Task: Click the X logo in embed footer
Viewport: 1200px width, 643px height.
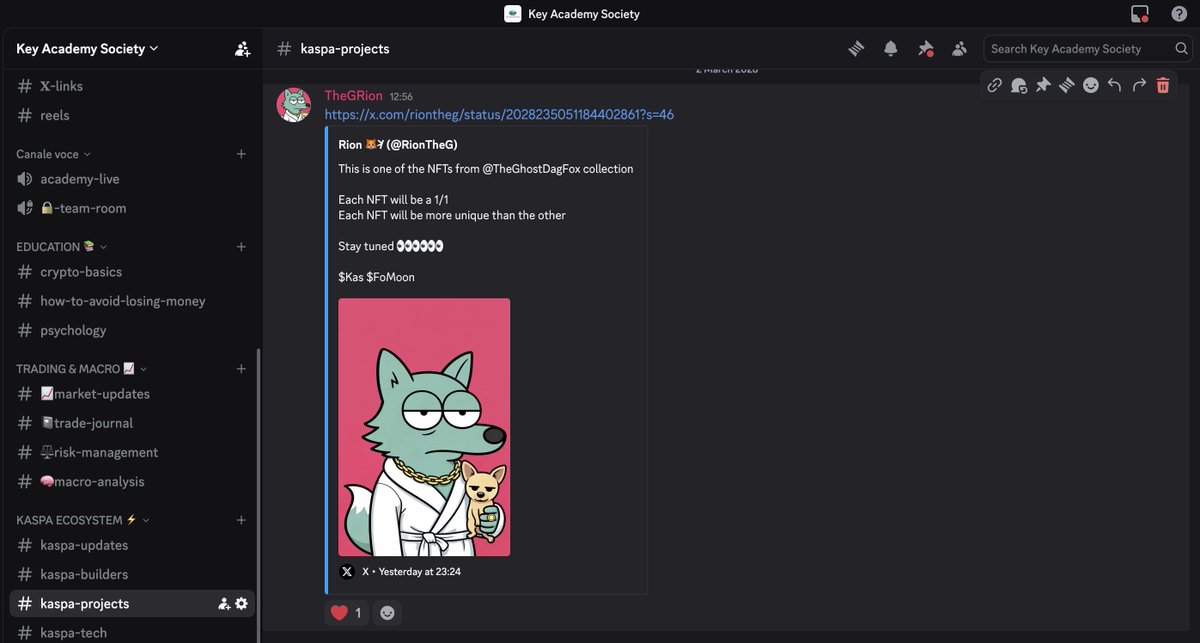Action: click(x=347, y=572)
